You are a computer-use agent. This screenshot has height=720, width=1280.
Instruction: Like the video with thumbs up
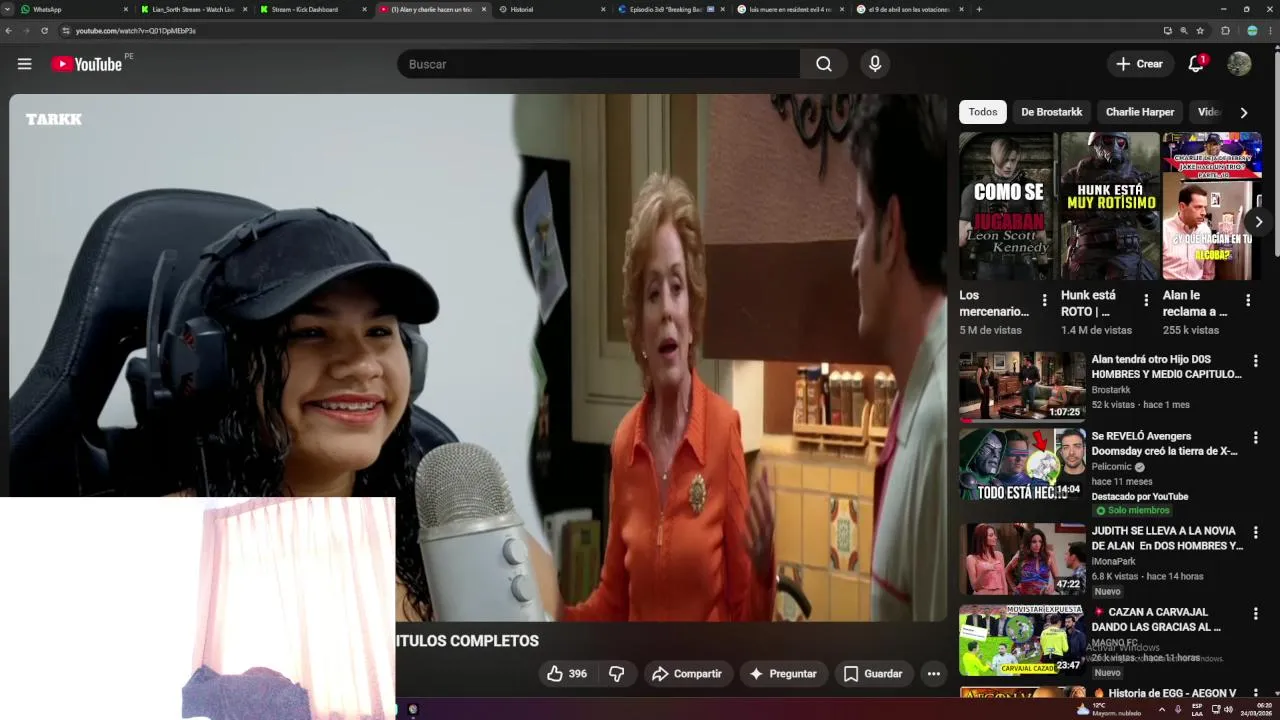(566, 674)
